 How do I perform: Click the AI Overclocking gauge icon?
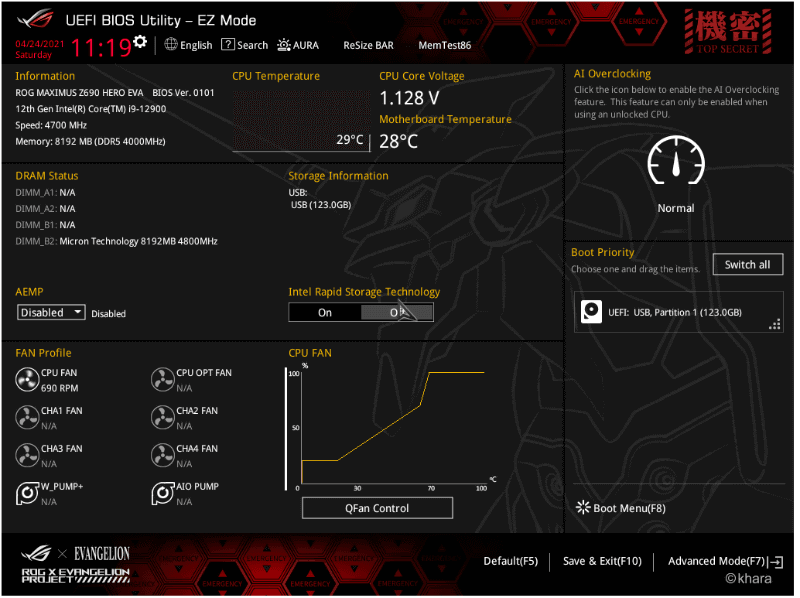[677, 160]
